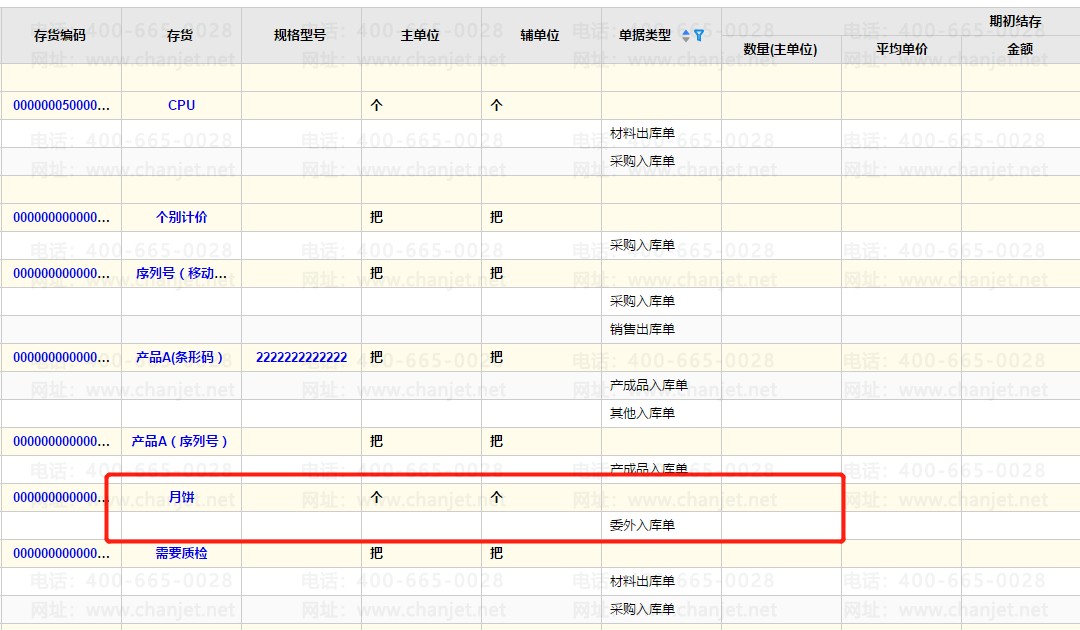Click specification 2222222222222 link
This screenshot has height=630, width=1080.
point(302,357)
